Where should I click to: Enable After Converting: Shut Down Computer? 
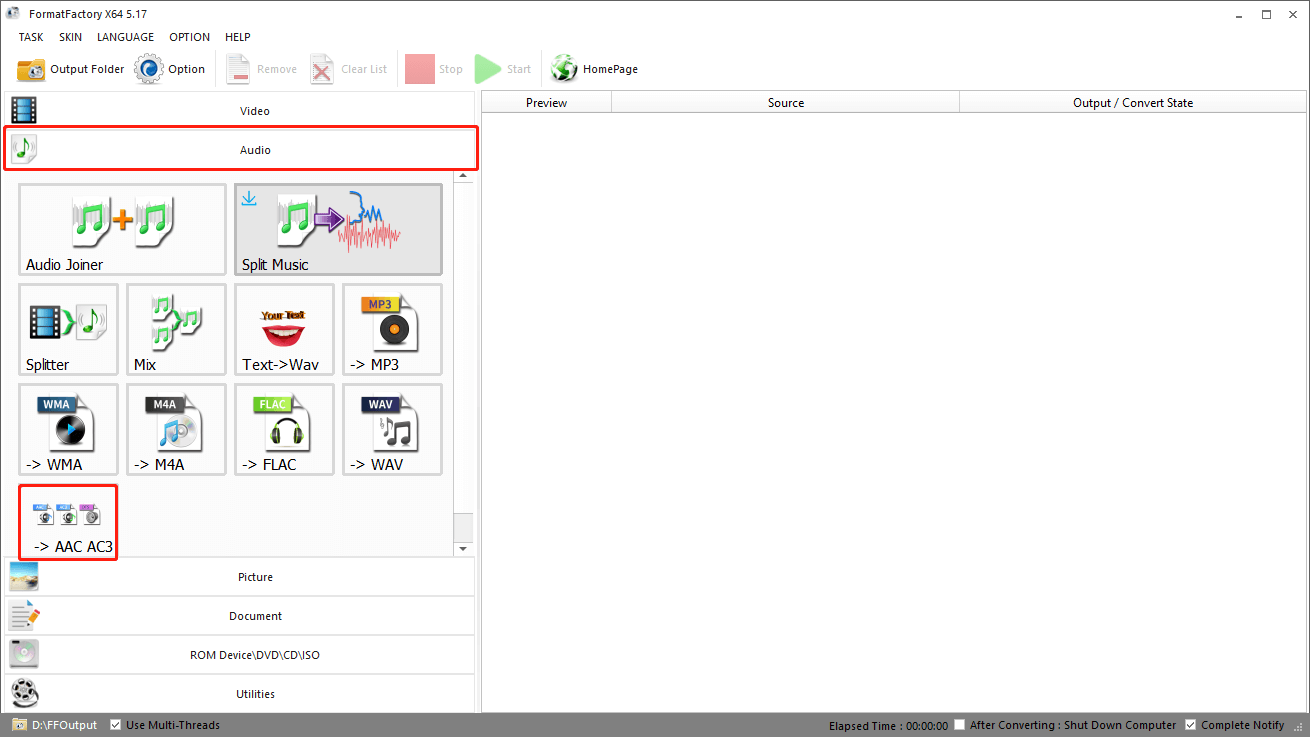pyautogui.click(x=960, y=725)
